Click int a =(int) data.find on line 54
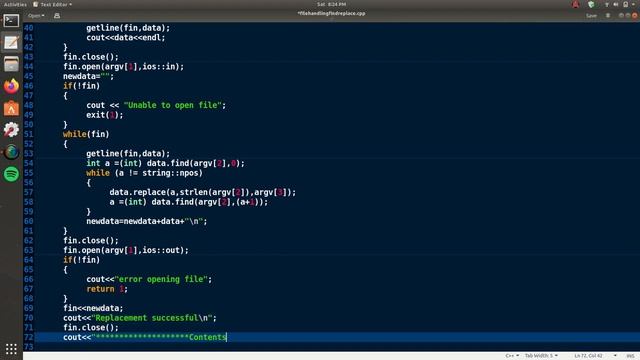The width and height of the screenshot is (640, 360). [x=165, y=163]
